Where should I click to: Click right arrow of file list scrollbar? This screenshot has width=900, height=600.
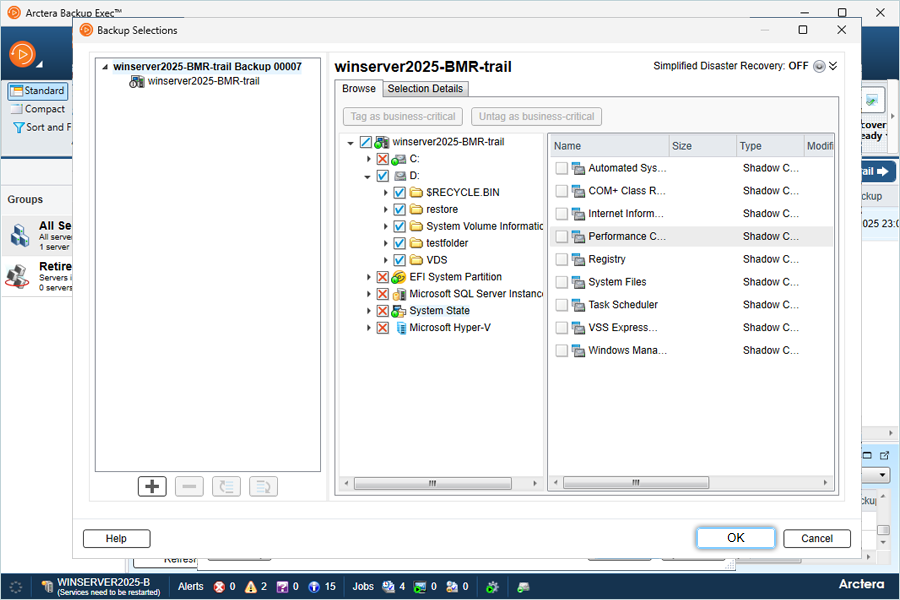click(x=826, y=483)
